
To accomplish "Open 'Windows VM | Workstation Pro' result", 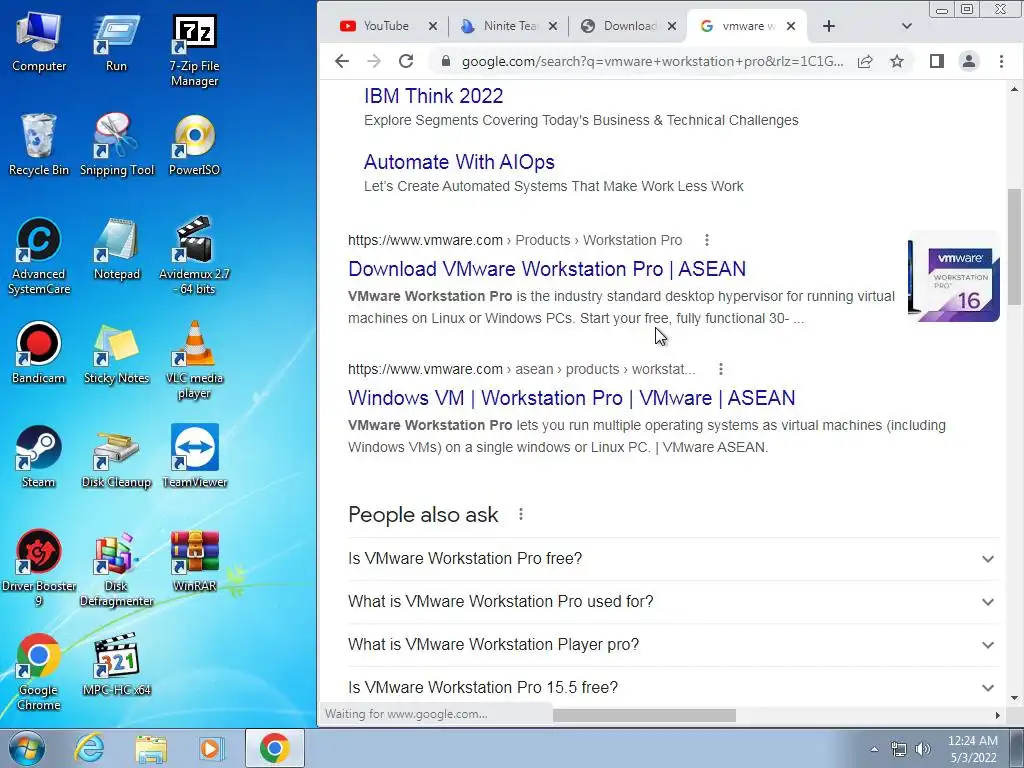I will (571, 398).
